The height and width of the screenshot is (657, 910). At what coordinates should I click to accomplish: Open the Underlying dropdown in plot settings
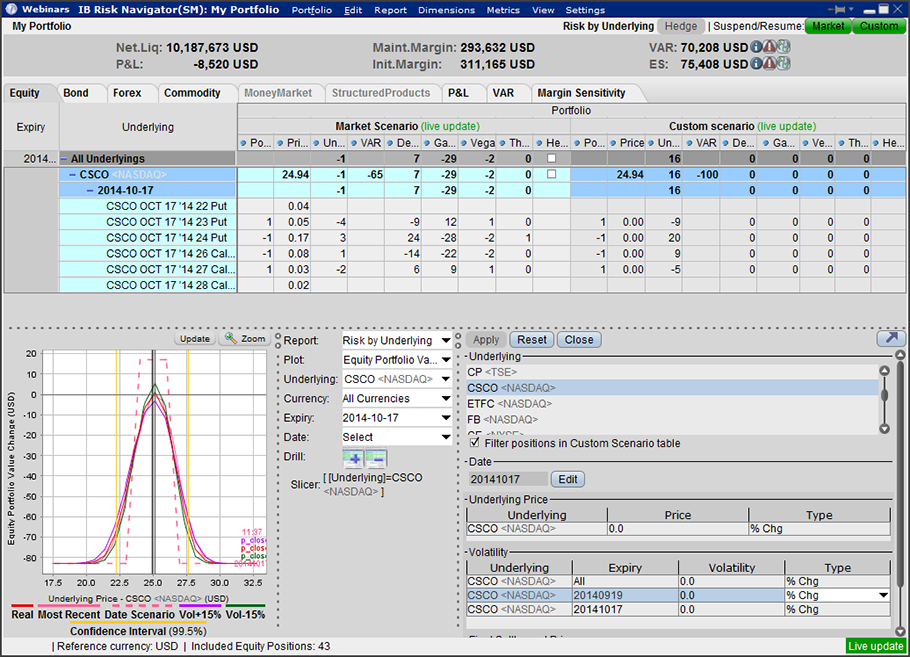coord(446,379)
